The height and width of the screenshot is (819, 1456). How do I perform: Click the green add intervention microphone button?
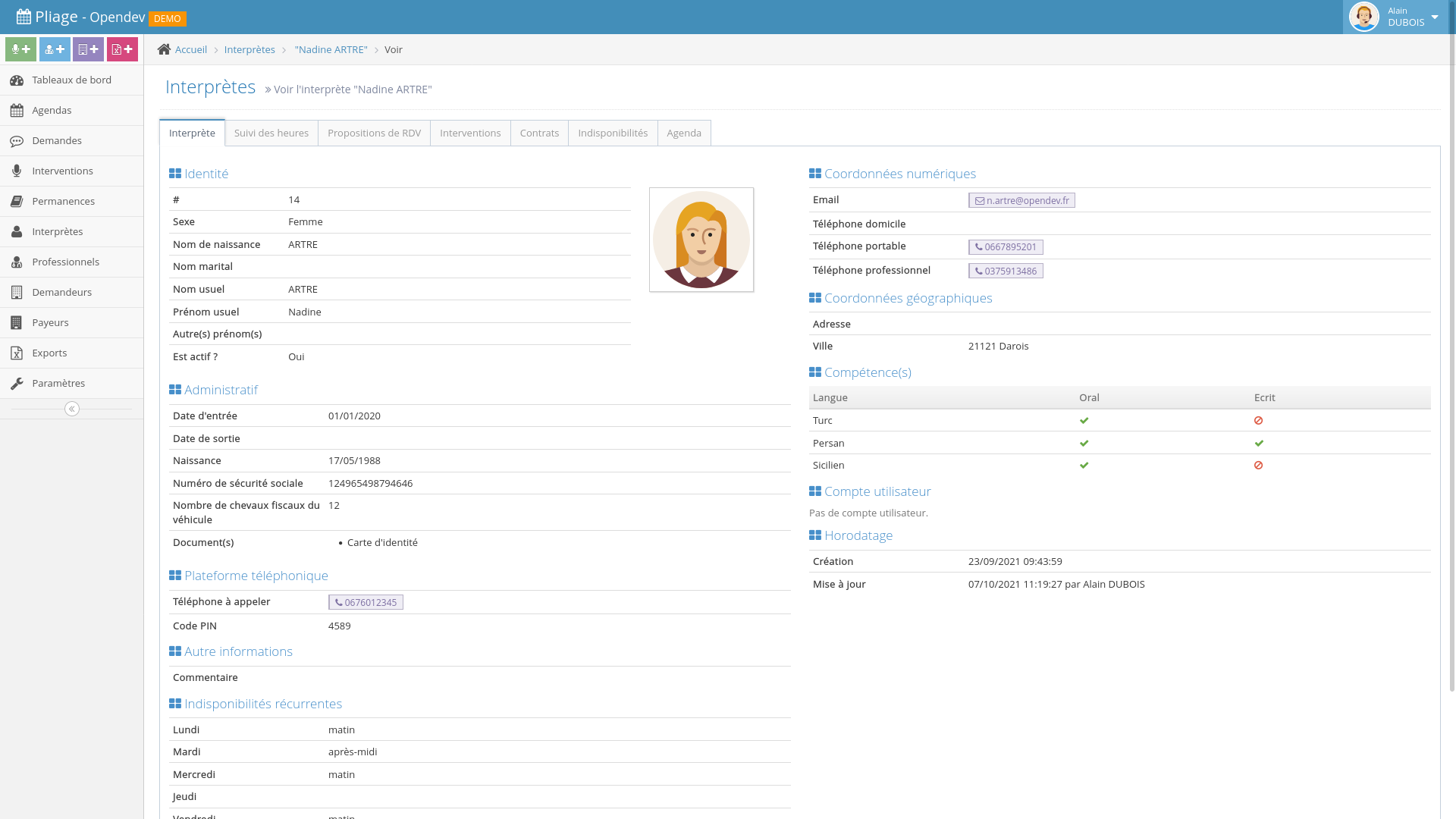(20, 49)
